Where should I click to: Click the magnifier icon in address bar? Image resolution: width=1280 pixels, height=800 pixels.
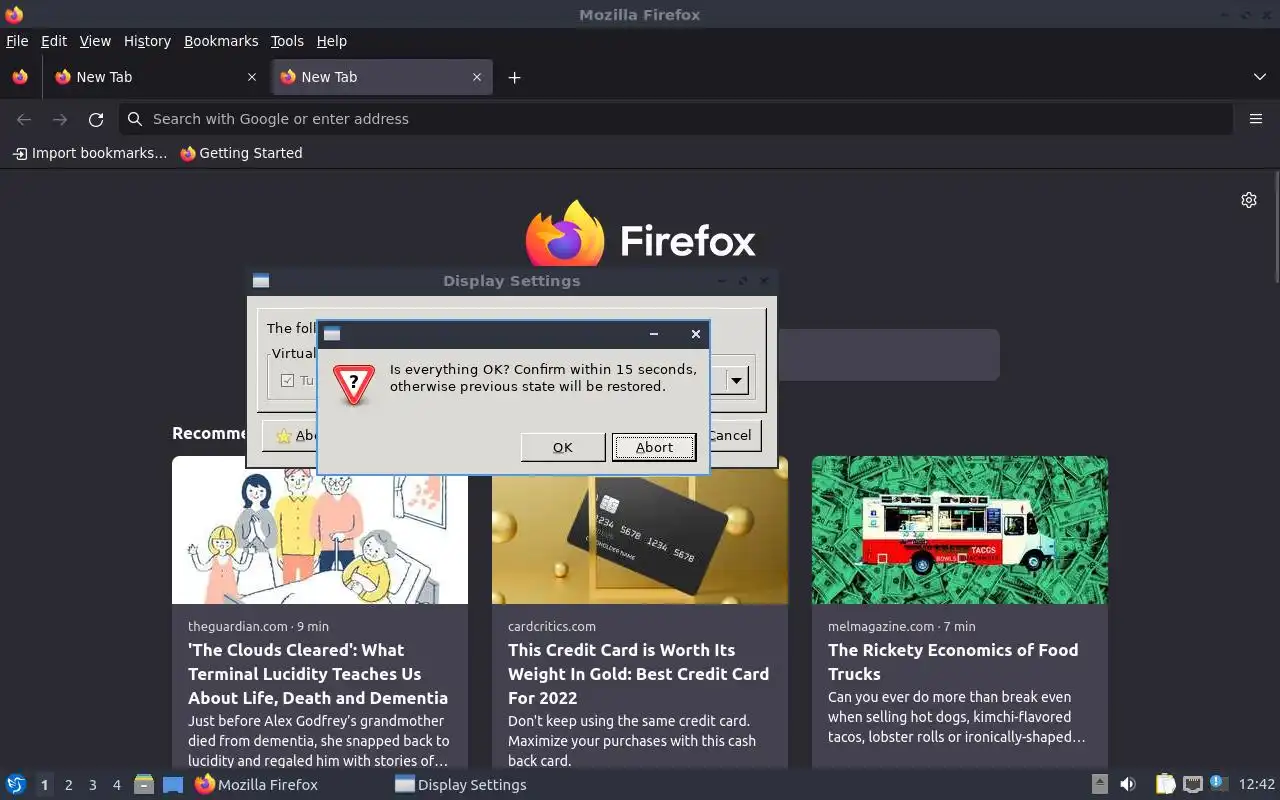click(134, 119)
